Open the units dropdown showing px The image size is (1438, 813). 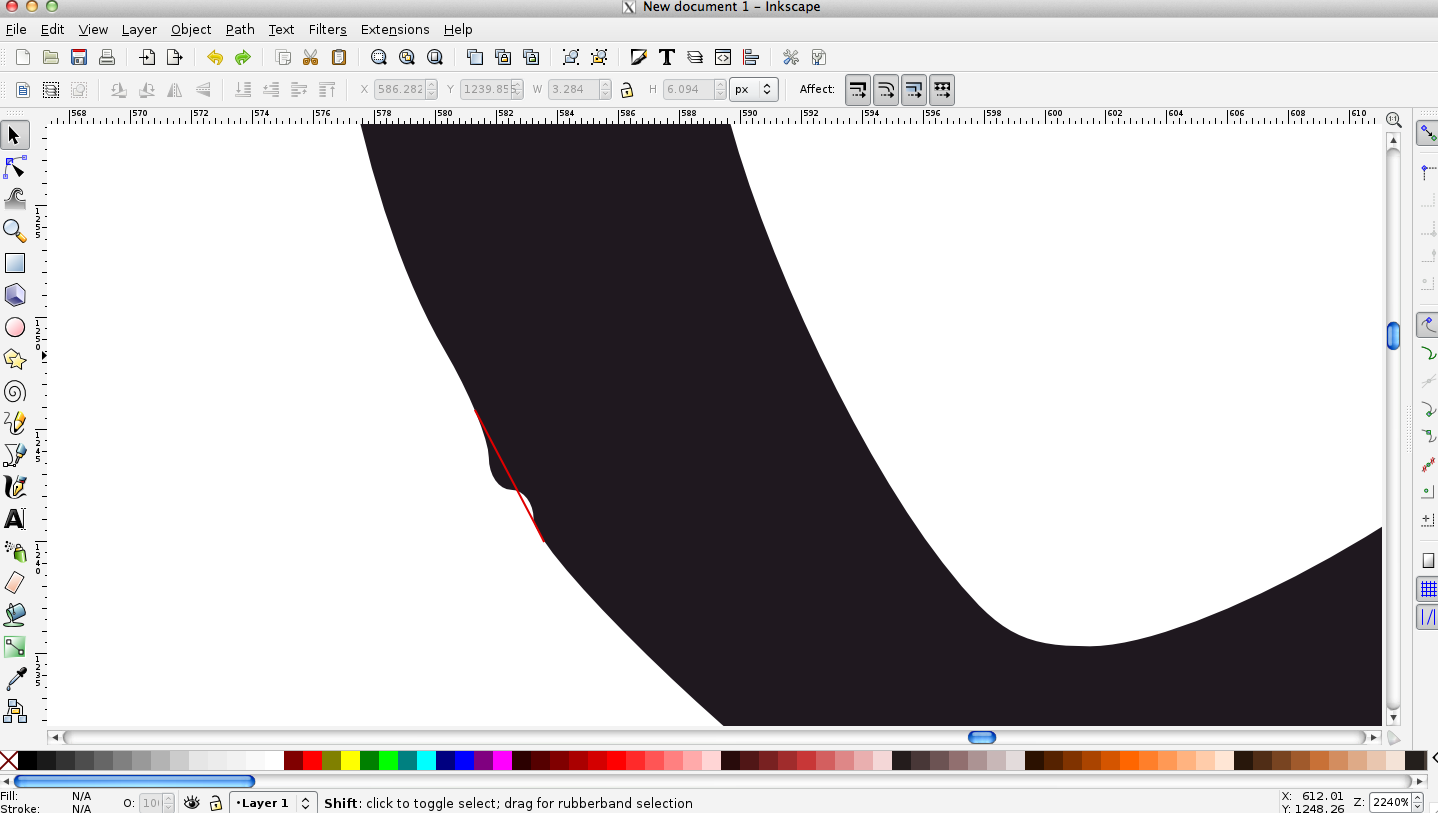click(753, 89)
